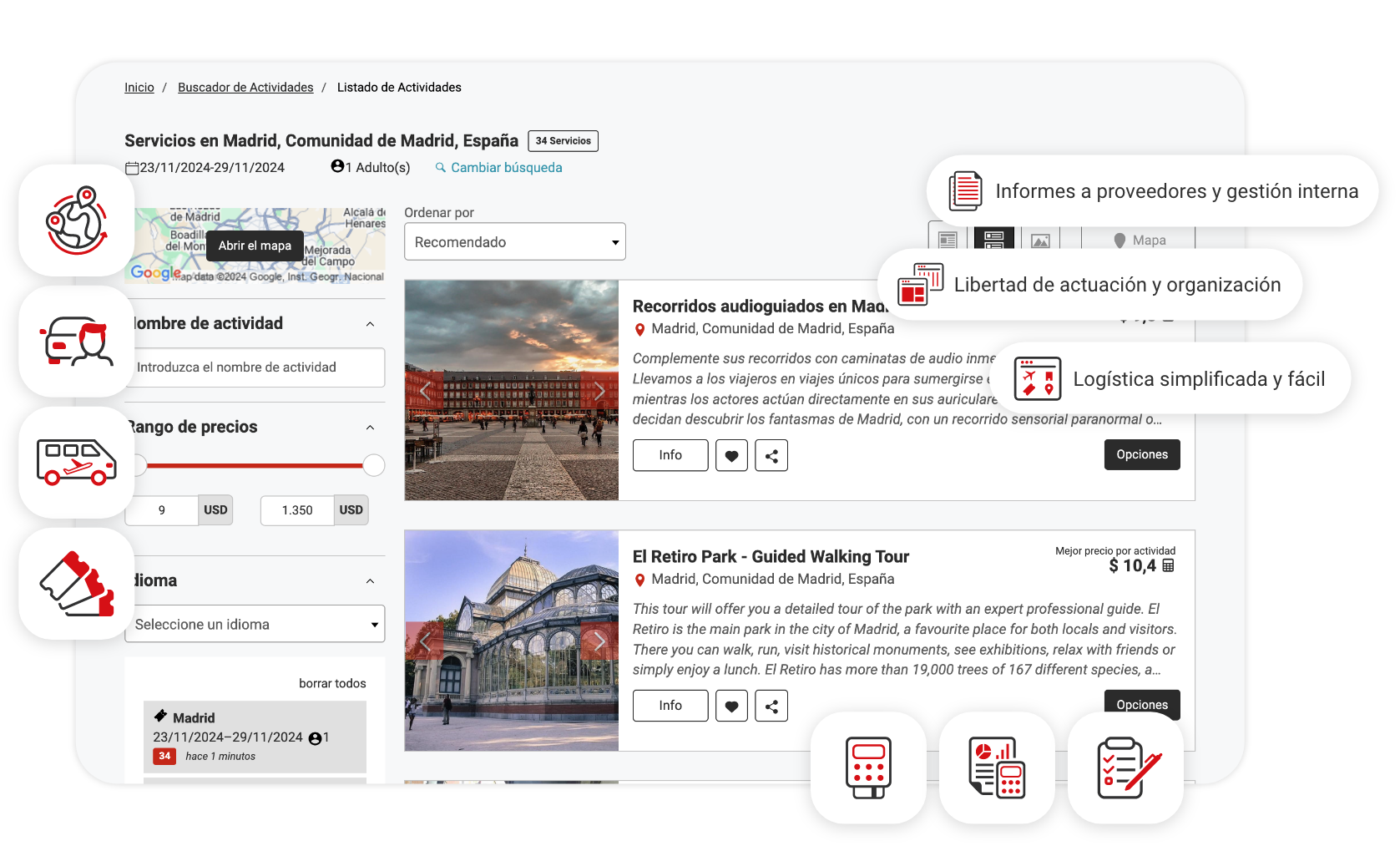1400x846 pixels.
Task: Click the calculator icon tile
Action: tap(868, 767)
